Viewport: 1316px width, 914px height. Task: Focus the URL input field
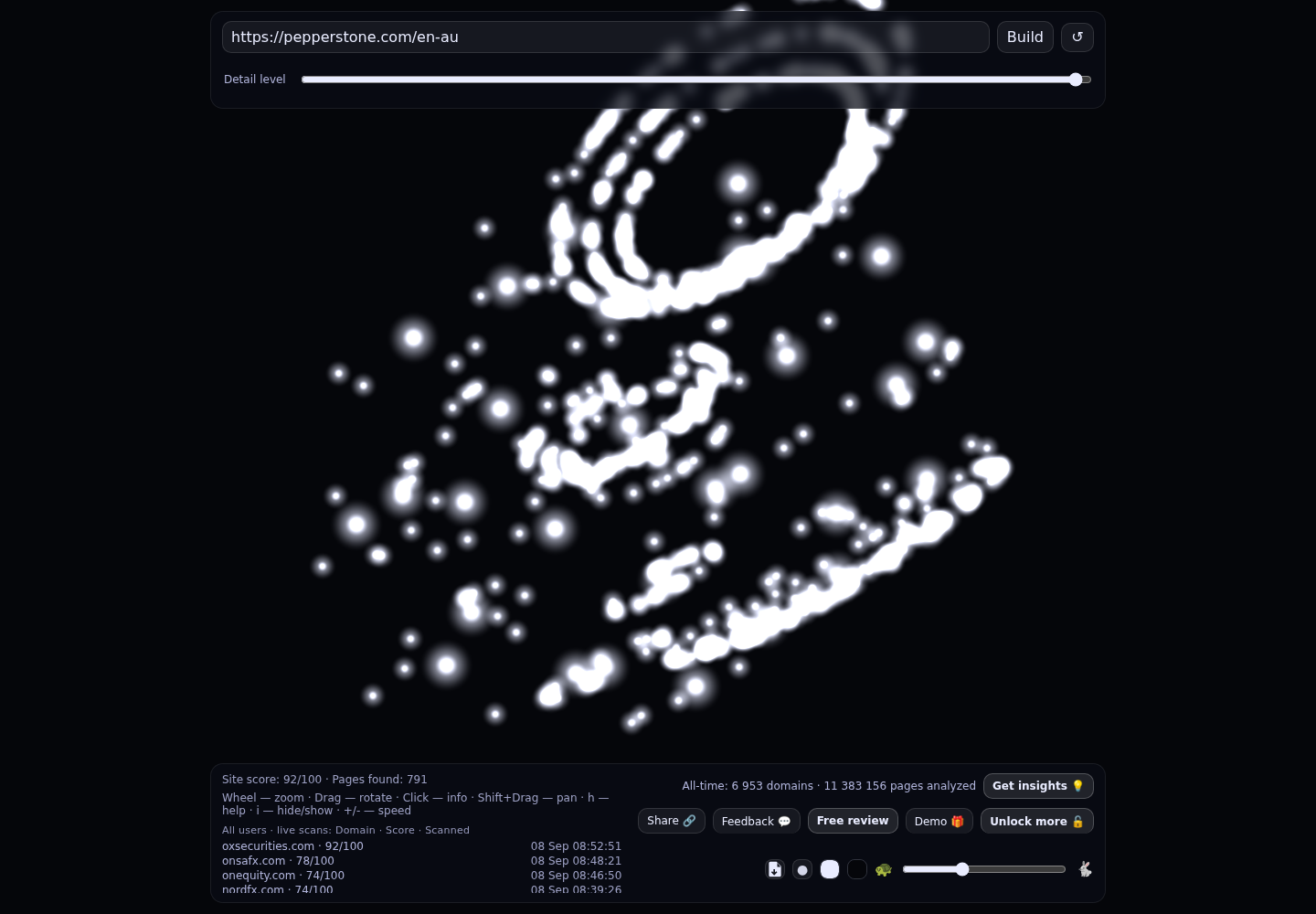coord(606,37)
